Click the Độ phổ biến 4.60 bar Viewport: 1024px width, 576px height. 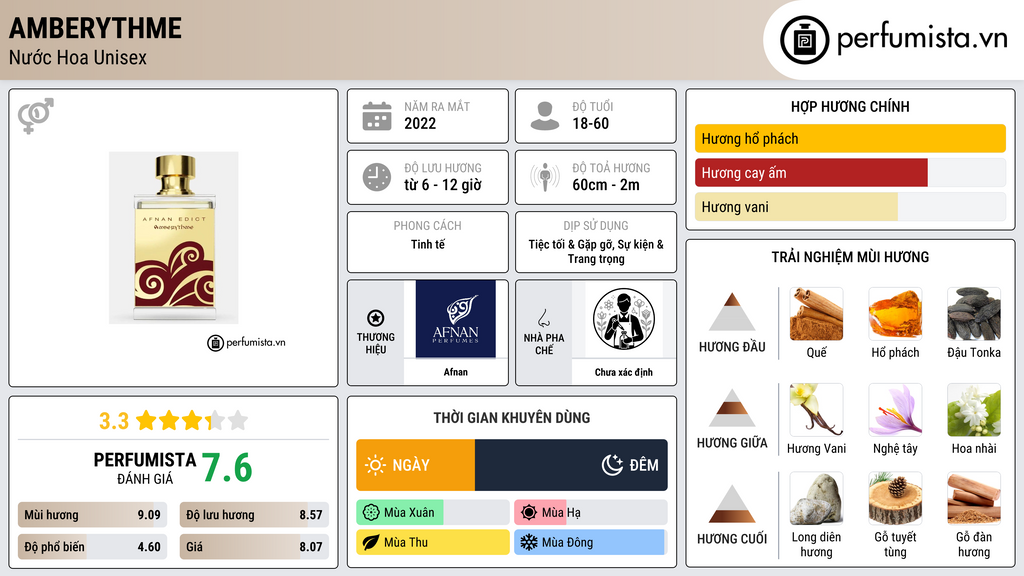[x=93, y=547]
